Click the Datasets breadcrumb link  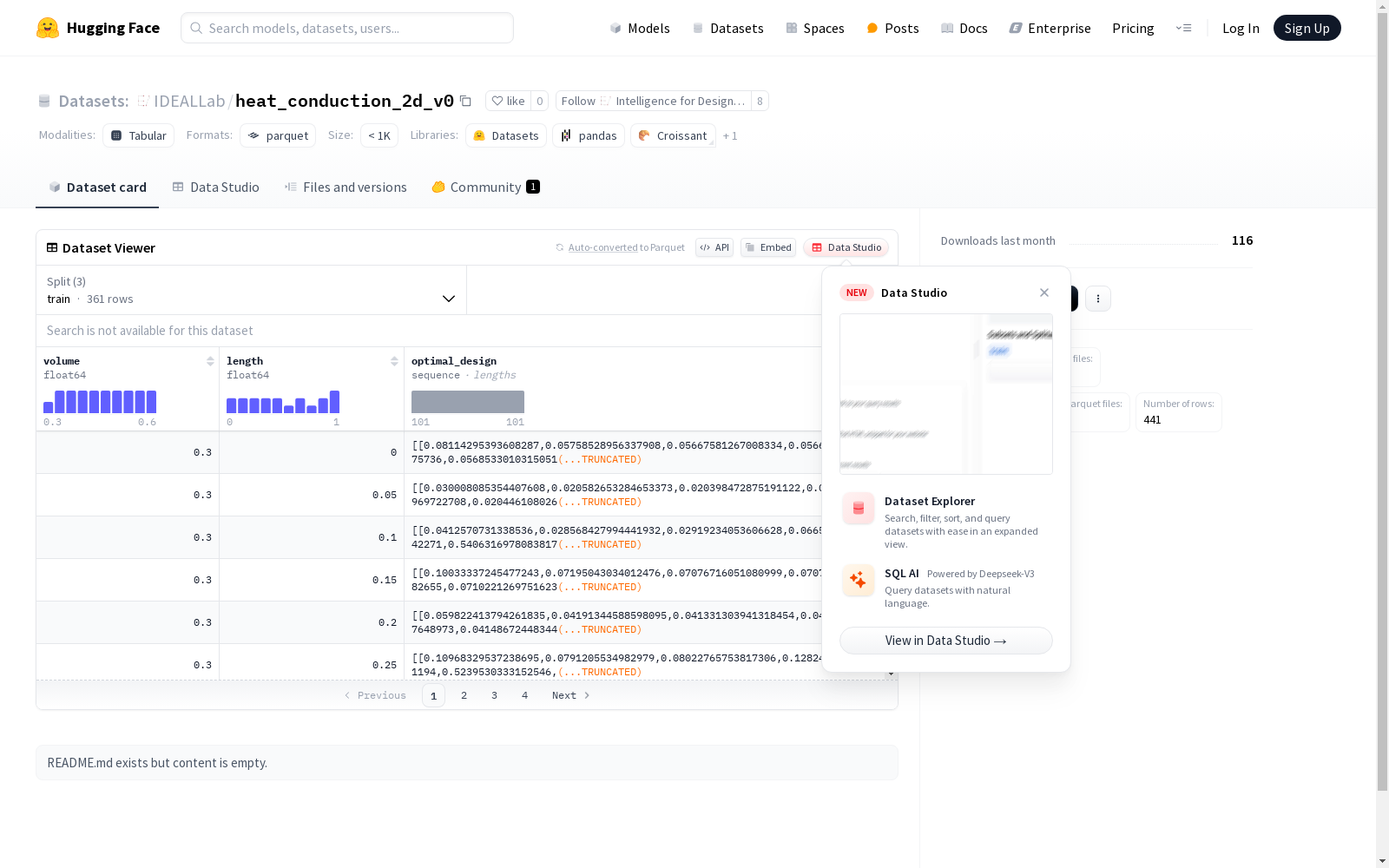[x=93, y=101]
